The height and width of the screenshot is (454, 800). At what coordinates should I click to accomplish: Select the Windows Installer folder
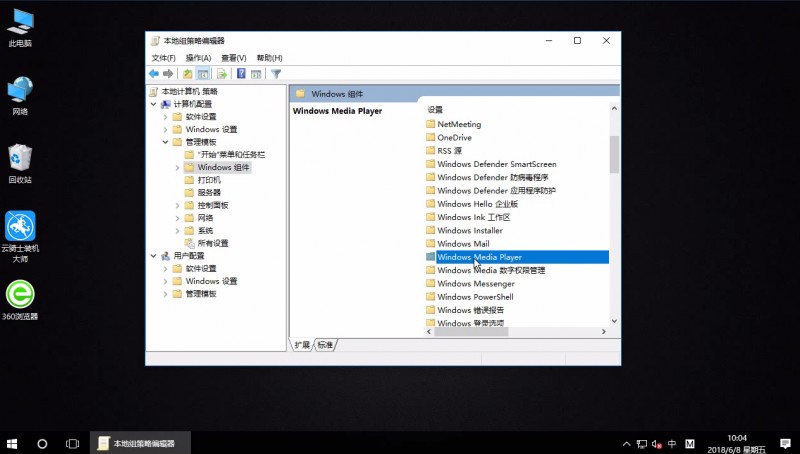(x=470, y=230)
